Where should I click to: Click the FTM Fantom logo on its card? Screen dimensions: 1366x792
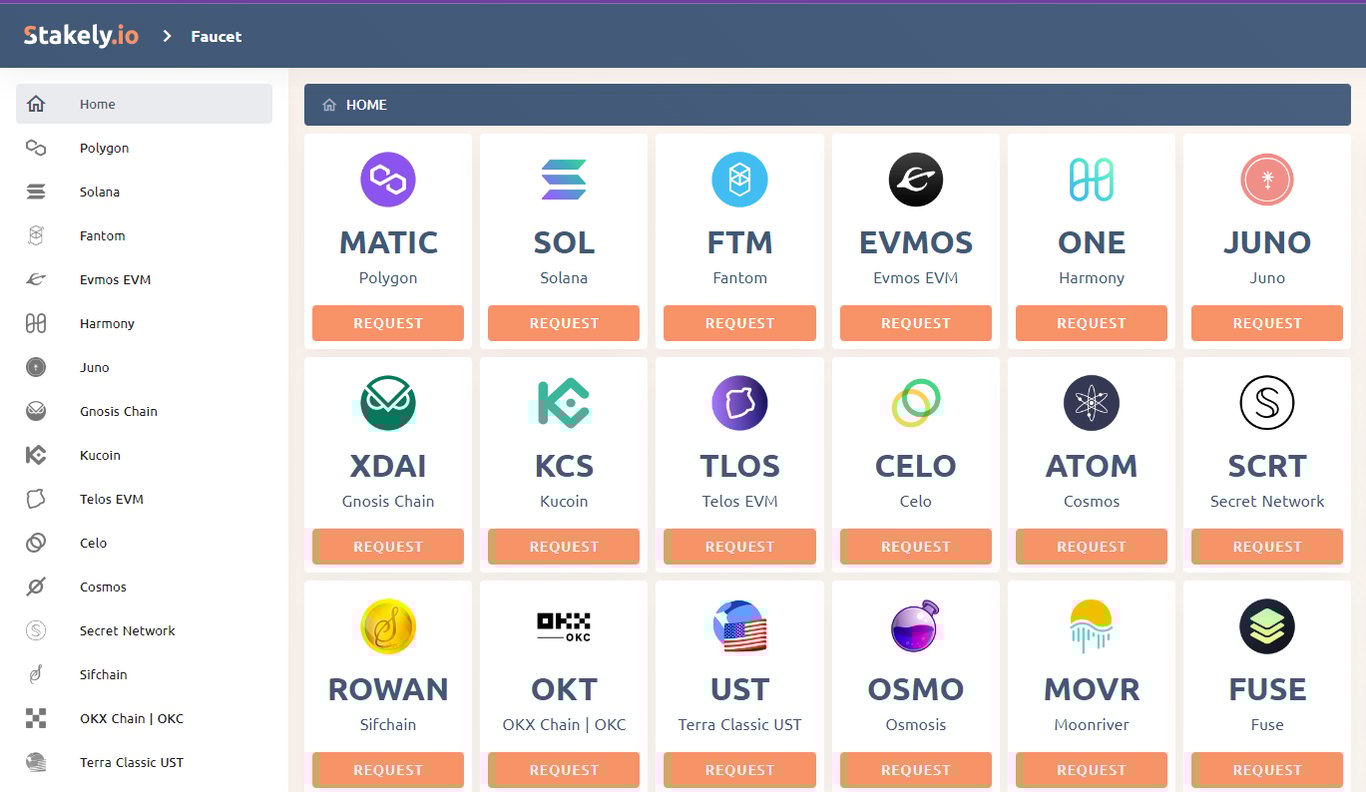pyautogui.click(x=740, y=180)
